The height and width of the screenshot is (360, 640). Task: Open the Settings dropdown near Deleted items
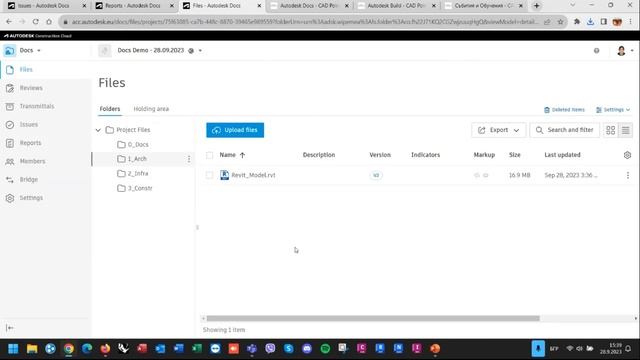[613, 110]
